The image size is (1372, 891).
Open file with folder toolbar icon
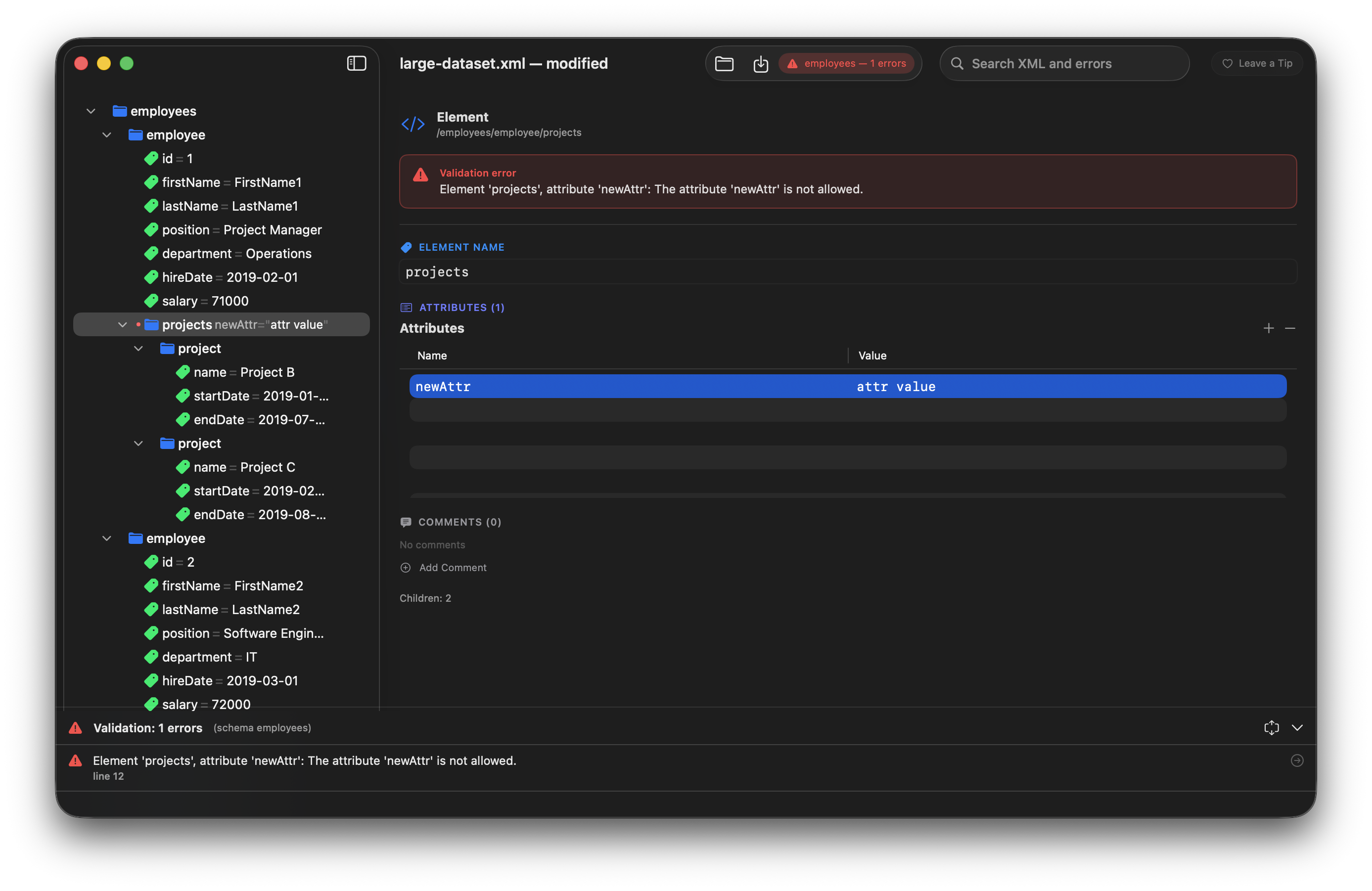724,63
